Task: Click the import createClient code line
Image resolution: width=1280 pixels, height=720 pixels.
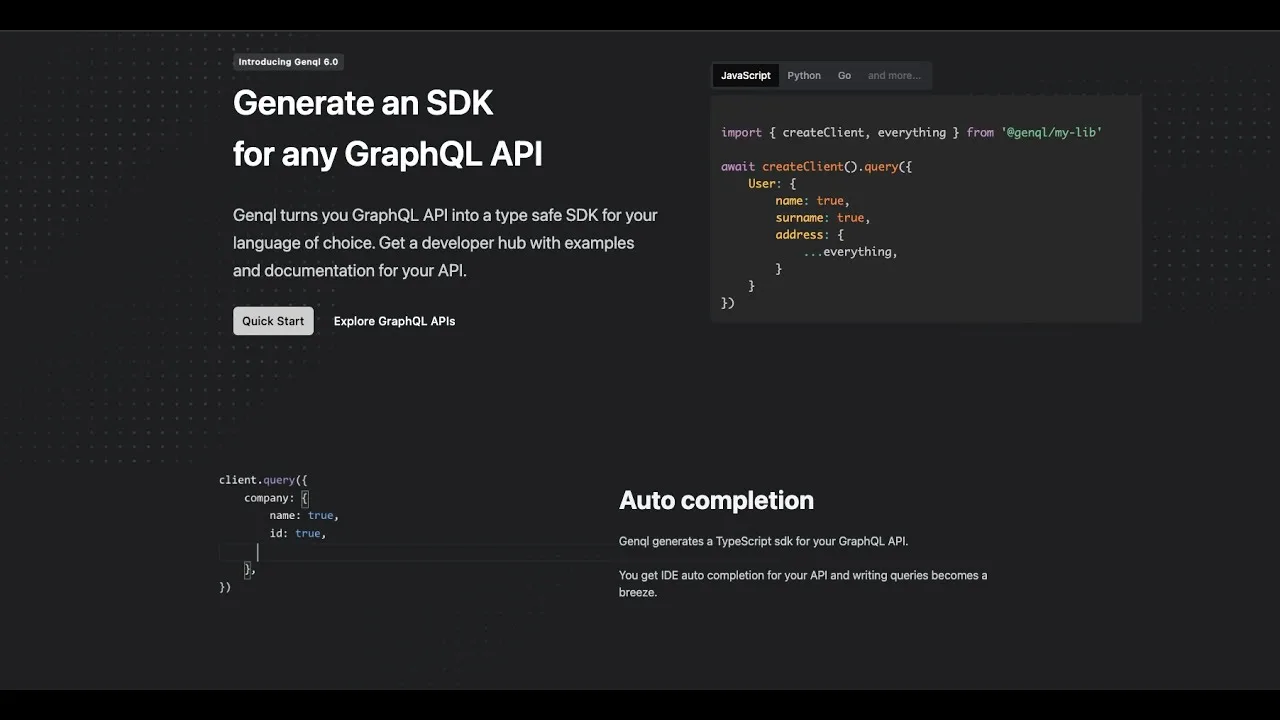Action: [x=911, y=132]
